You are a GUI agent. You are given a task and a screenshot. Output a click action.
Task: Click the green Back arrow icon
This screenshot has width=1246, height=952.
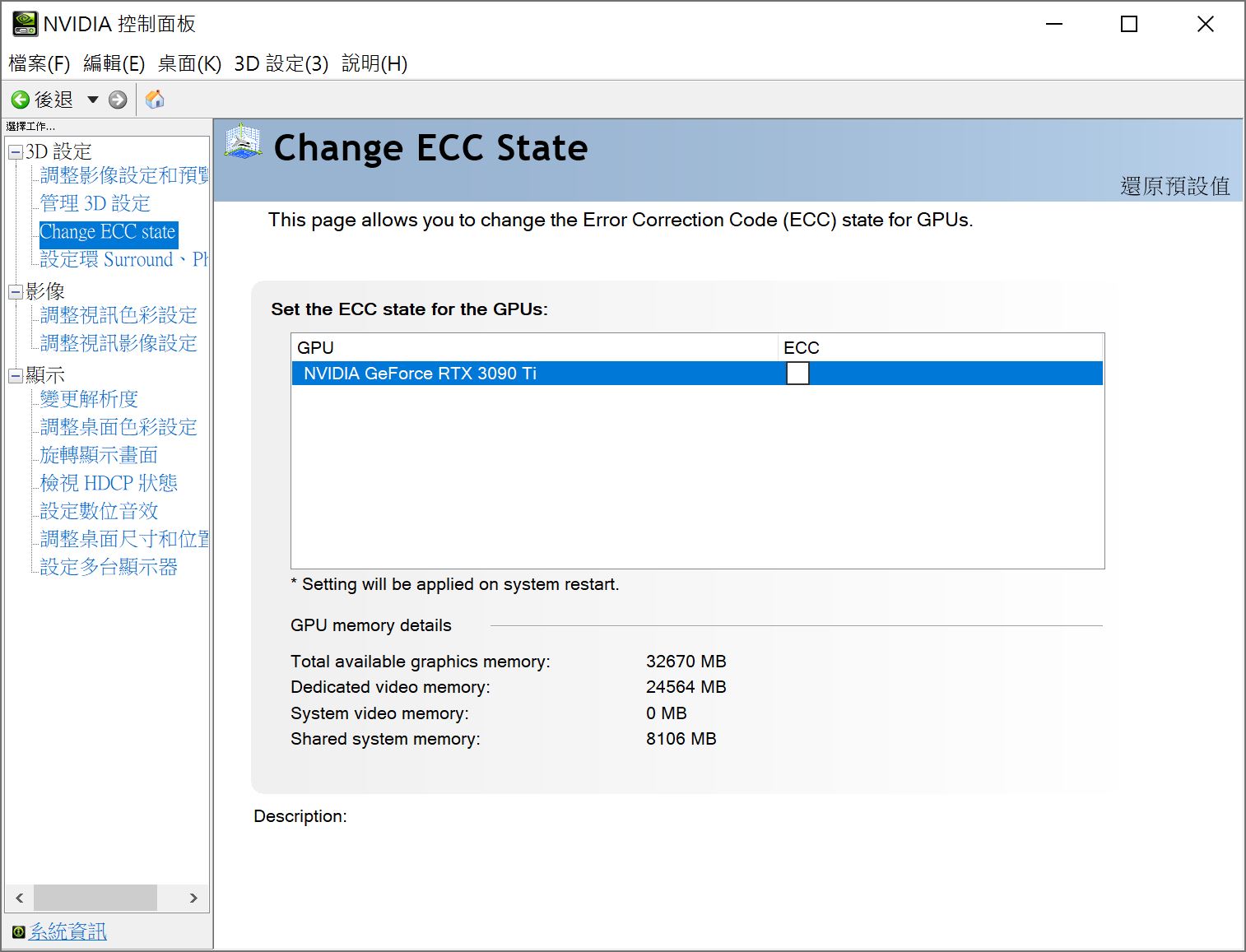[x=21, y=100]
